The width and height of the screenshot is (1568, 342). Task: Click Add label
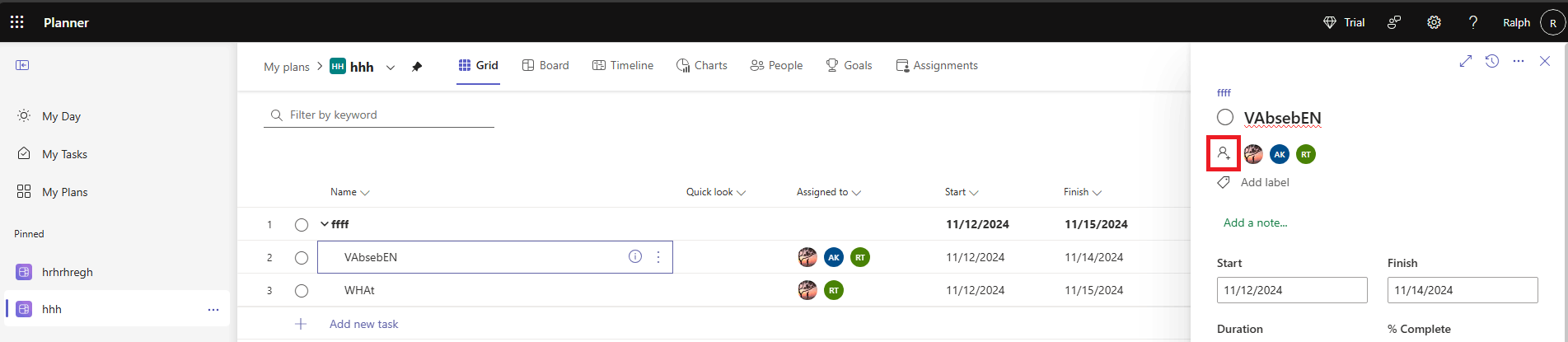(1265, 182)
